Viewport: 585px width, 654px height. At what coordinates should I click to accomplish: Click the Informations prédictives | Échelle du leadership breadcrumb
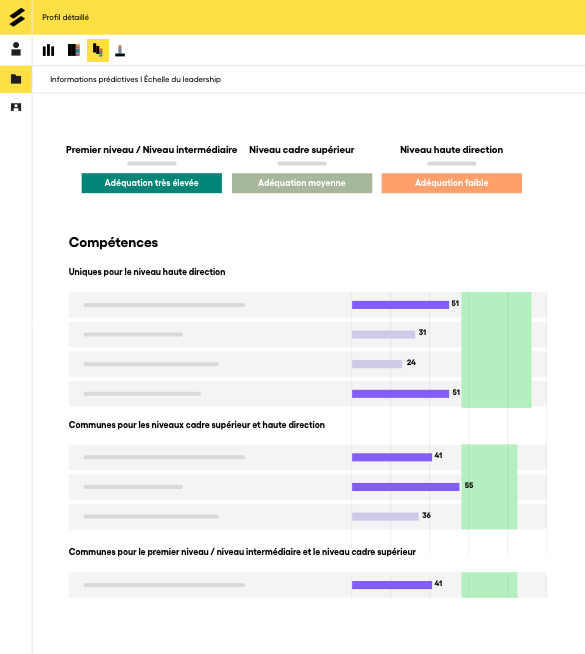coord(136,79)
